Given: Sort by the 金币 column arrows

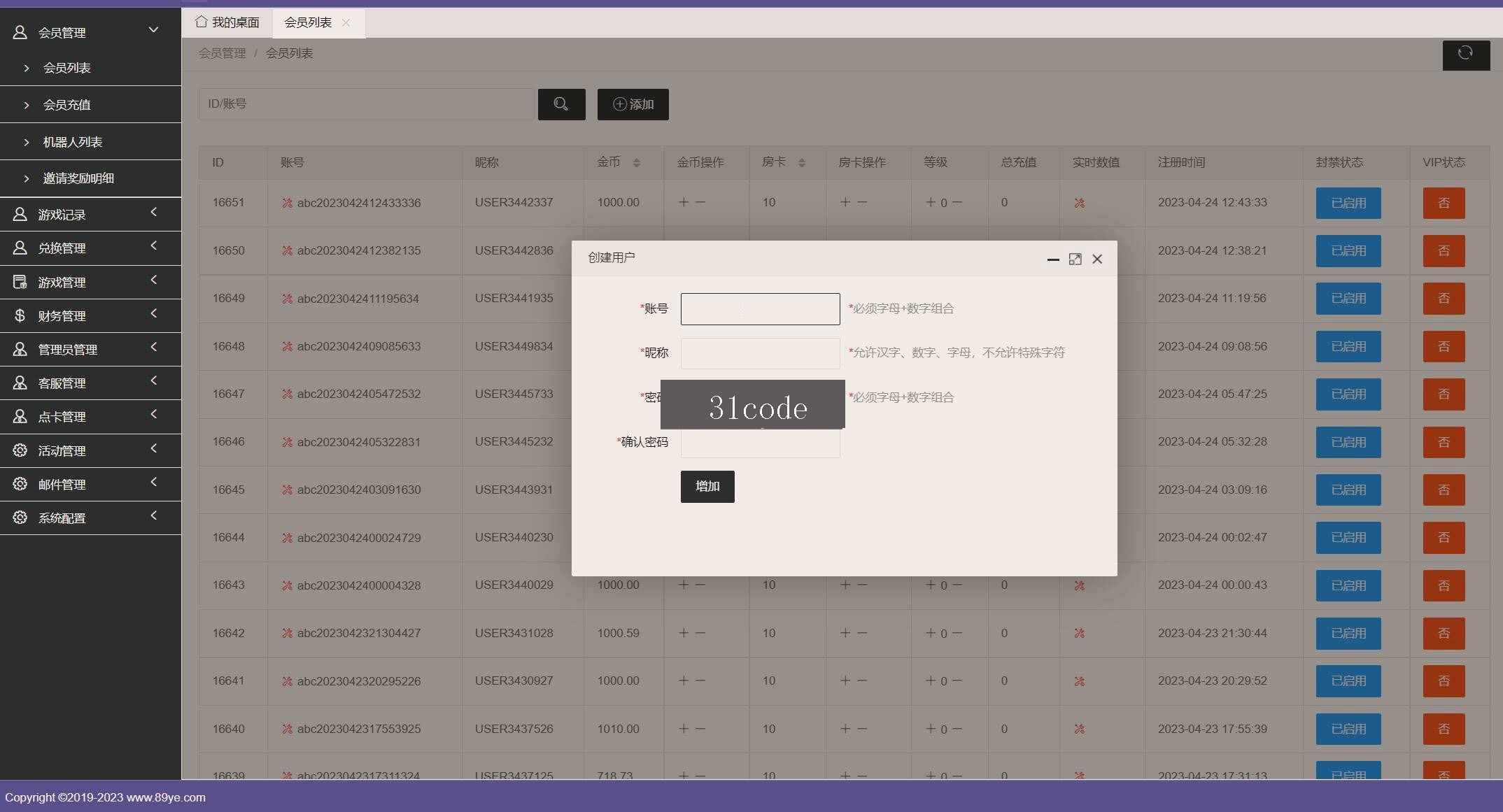Looking at the screenshot, I should [636, 163].
